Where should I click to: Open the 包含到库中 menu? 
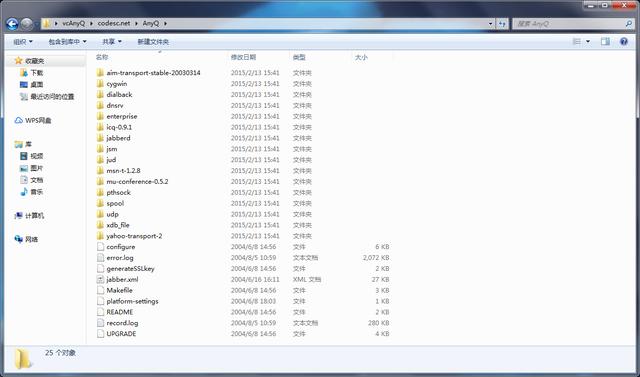click(67, 42)
